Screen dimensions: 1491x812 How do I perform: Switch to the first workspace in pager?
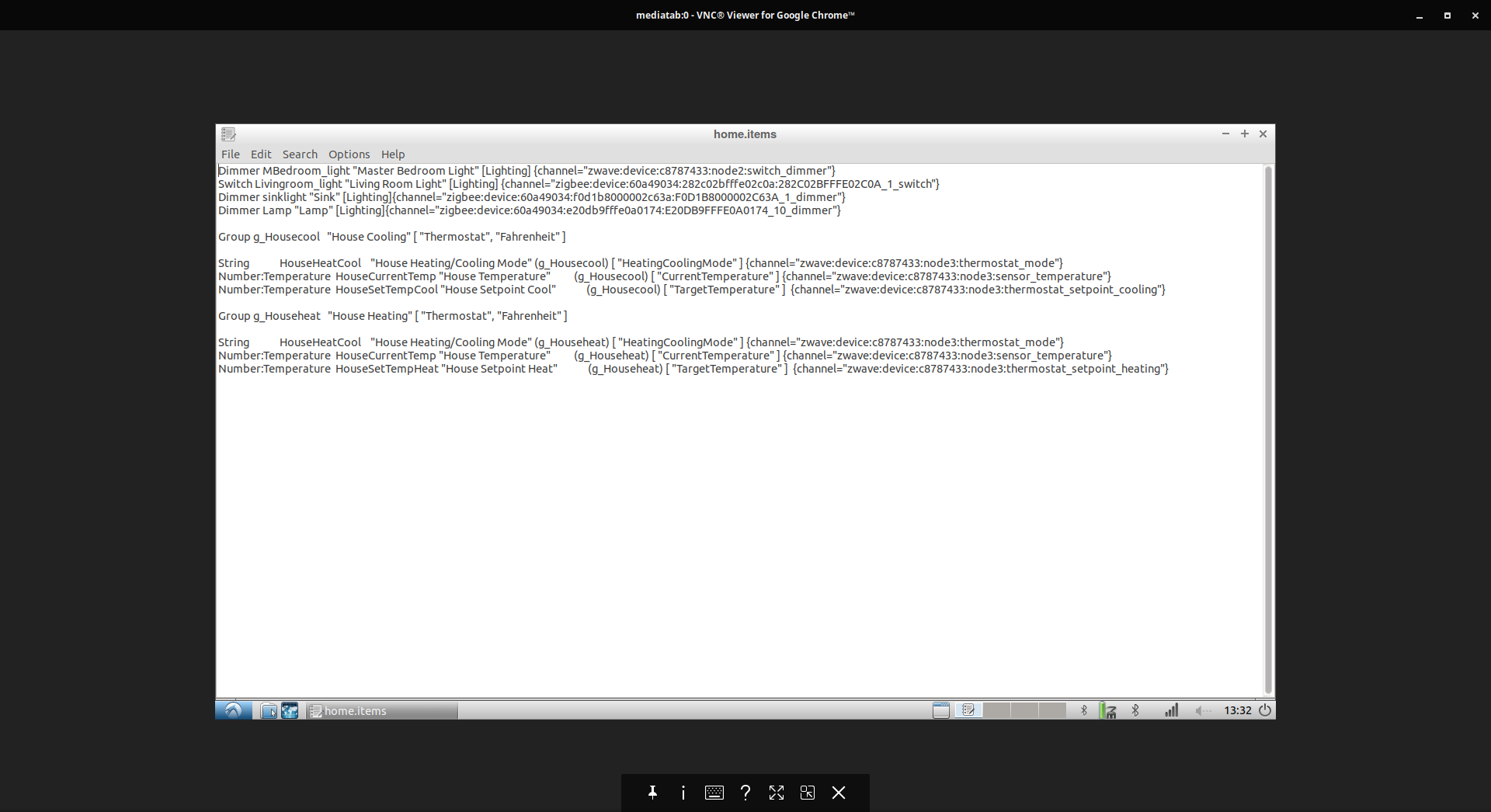coord(968,710)
